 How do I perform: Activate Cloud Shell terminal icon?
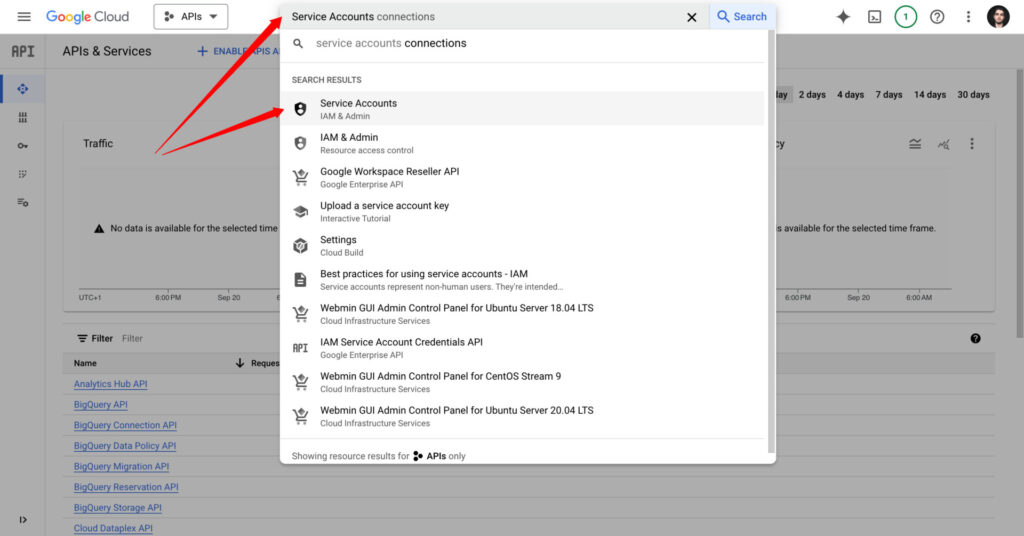coord(874,17)
